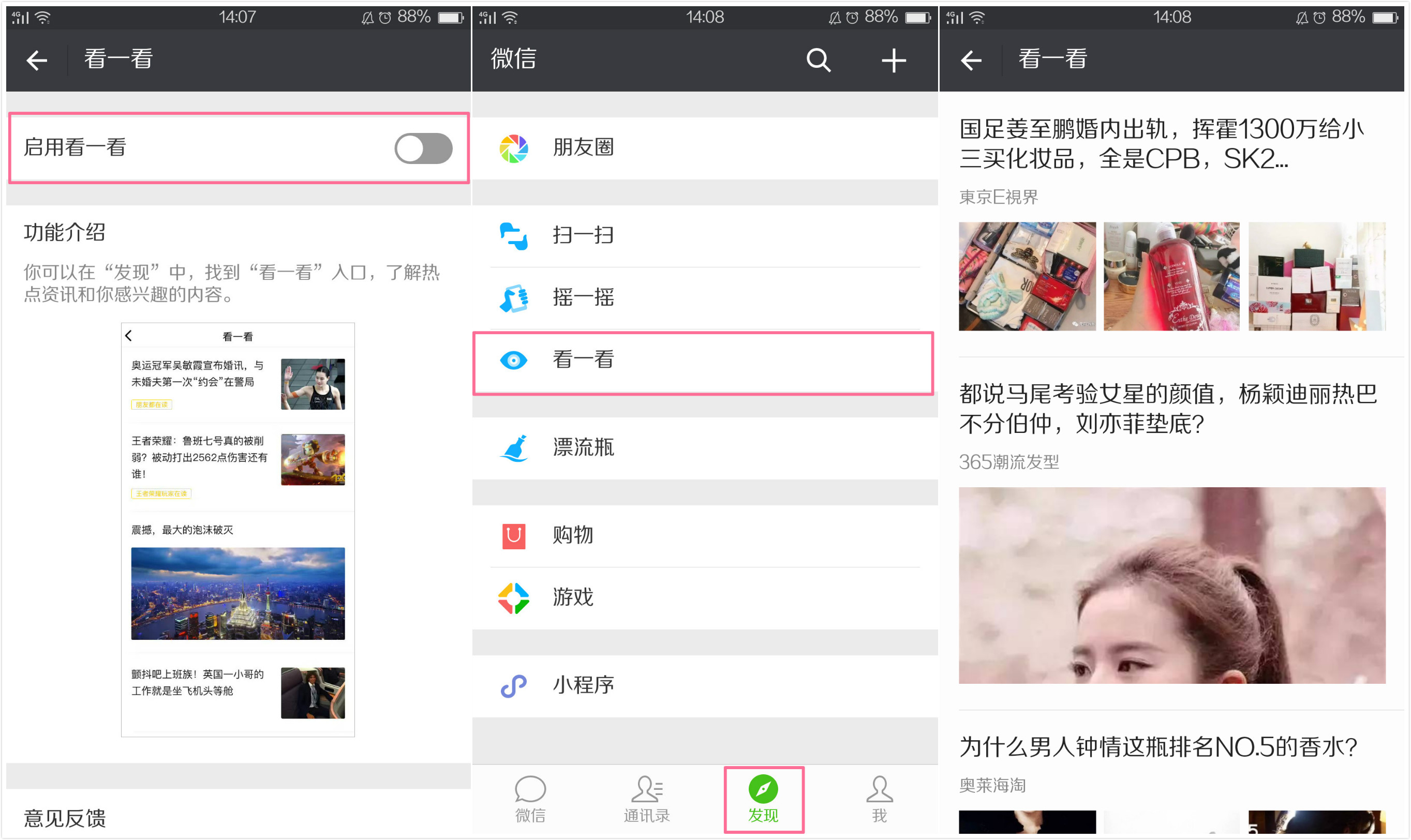Tap 14:07 clock in left status bar
Image resolution: width=1411 pixels, height=840 pixels.
238,18
